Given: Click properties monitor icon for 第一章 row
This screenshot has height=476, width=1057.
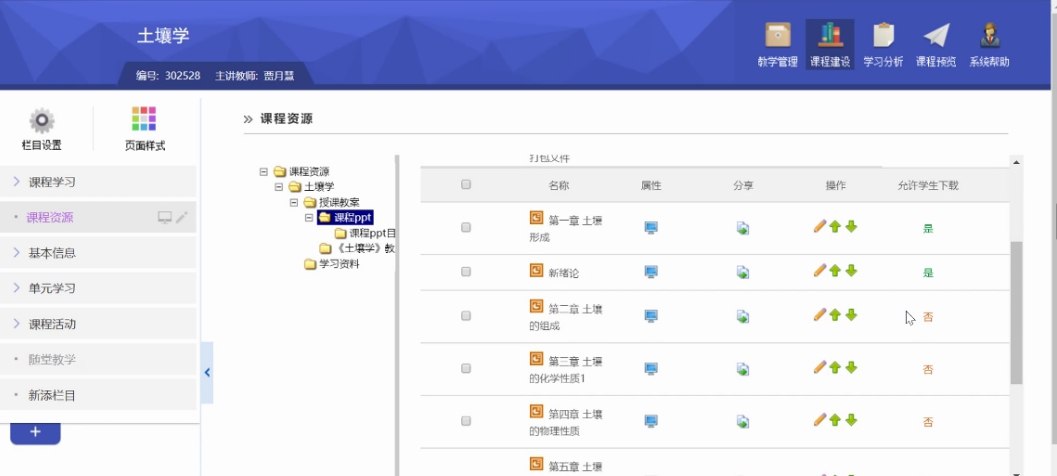Looking at the screenshot, I should pos(651,228).
